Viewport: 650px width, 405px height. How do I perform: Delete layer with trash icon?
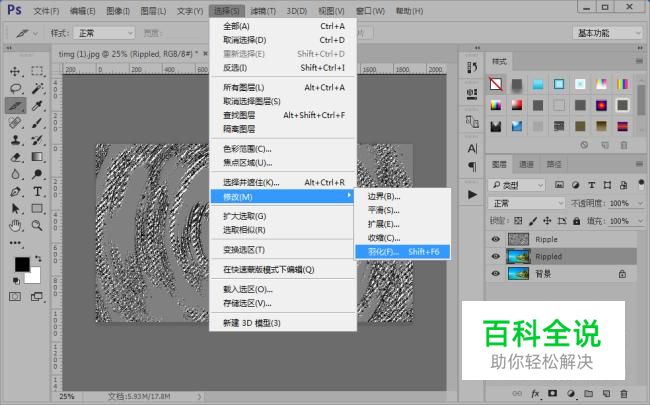click(x=623, y=393)
